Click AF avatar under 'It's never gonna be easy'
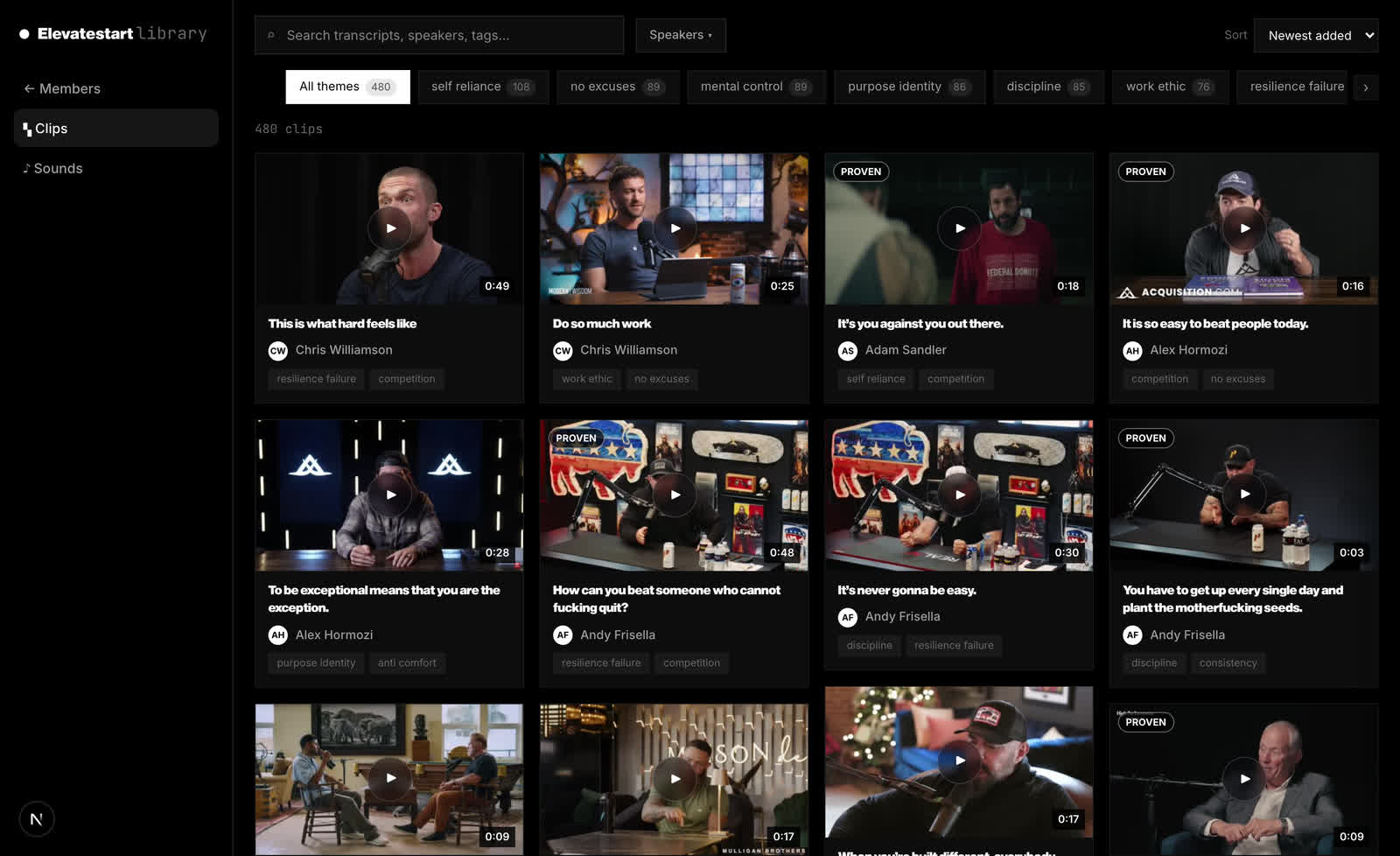 (847, 617)
